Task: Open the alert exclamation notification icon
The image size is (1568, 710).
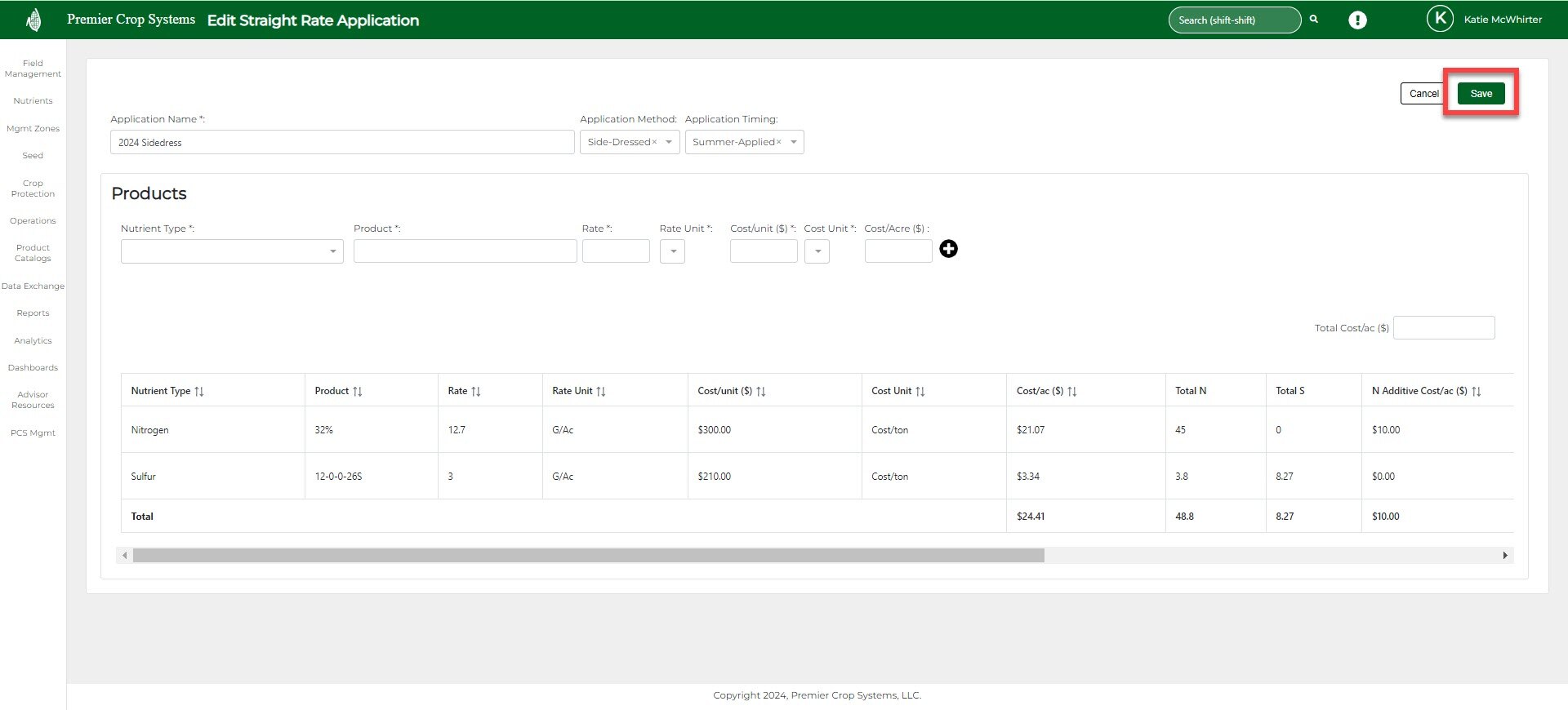Action: (x=1357, y=20)
